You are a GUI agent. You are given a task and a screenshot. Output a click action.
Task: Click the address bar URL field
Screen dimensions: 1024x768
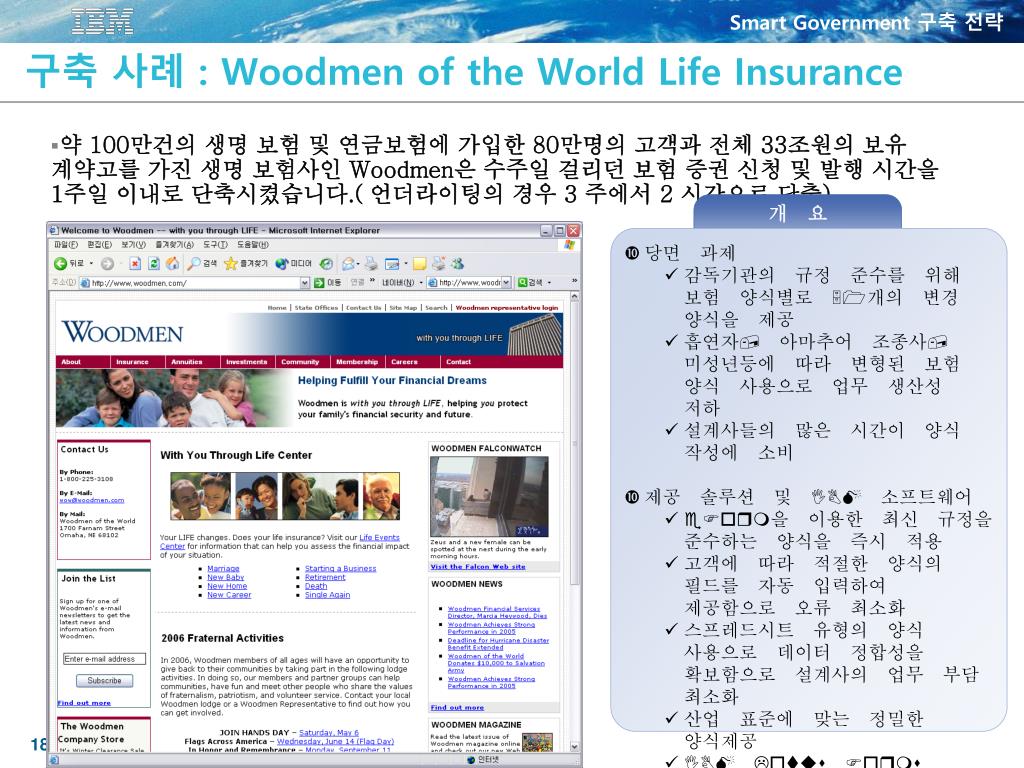tap(195, 283)
